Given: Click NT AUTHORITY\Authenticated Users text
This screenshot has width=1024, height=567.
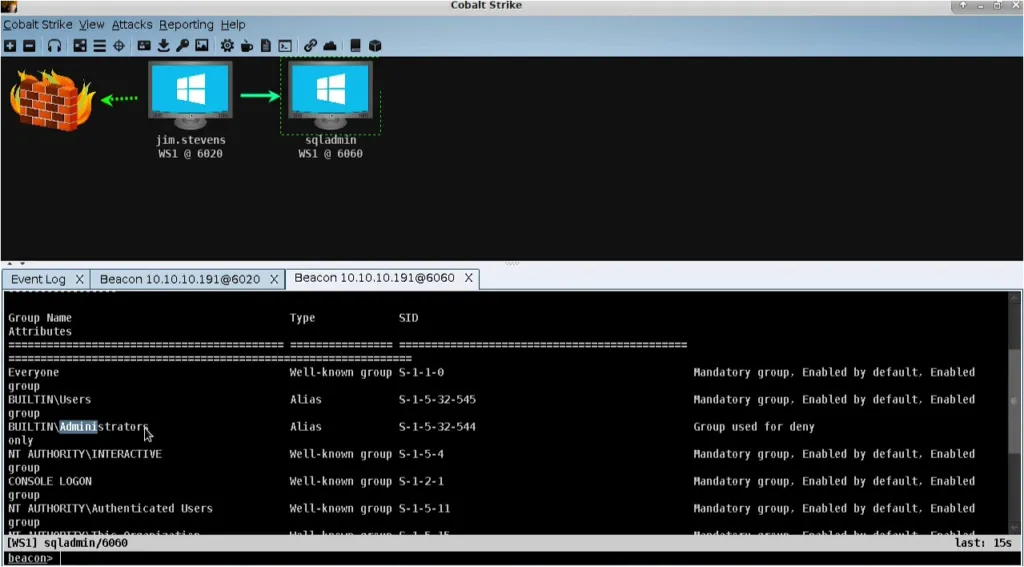Looking at the screenshot, I should (110, 508).
